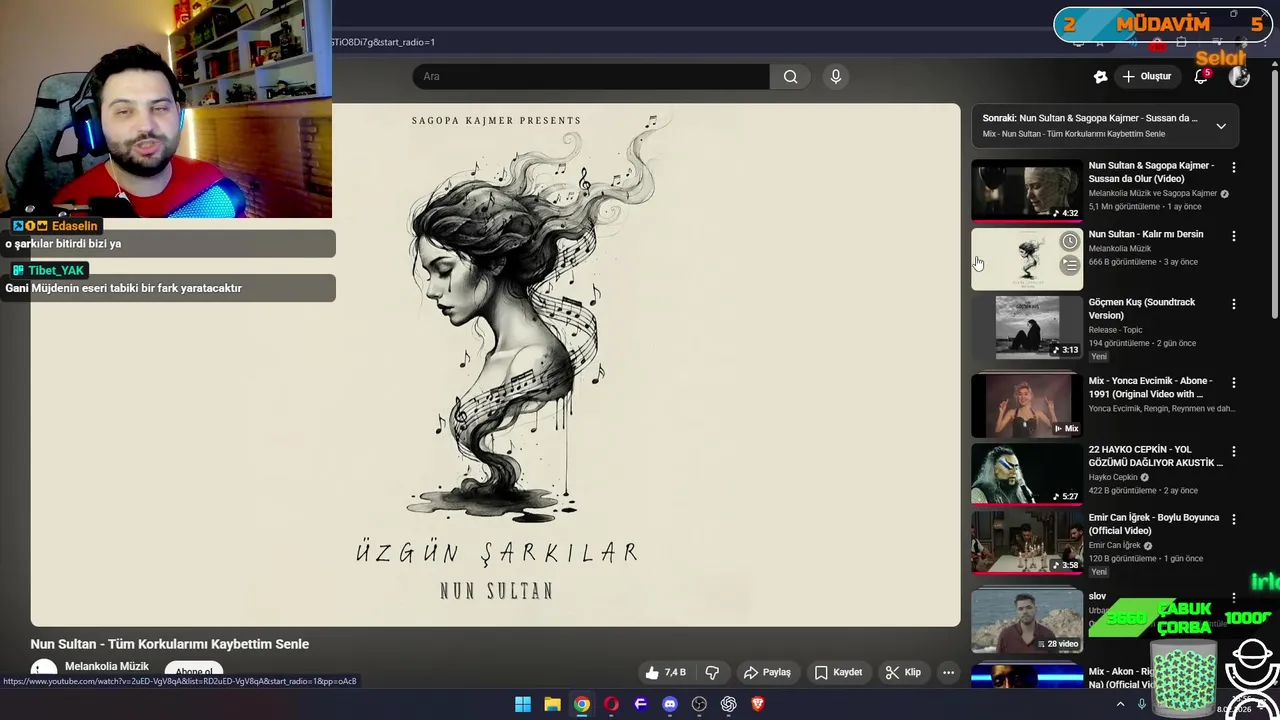Open Sussan da Olur video thumbnail
1280x720 pixels.
[1027, 190]
